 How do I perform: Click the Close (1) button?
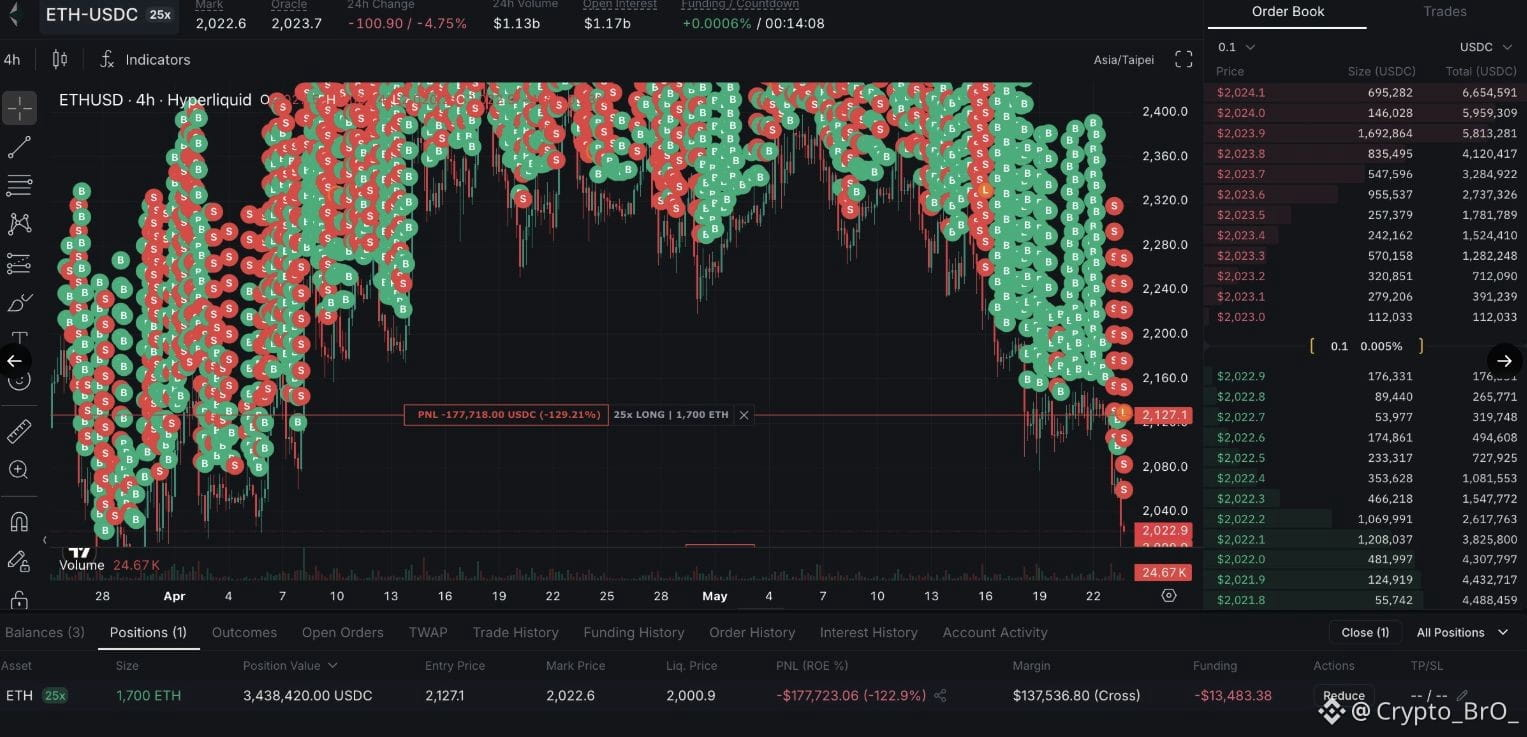point(1365,632)
